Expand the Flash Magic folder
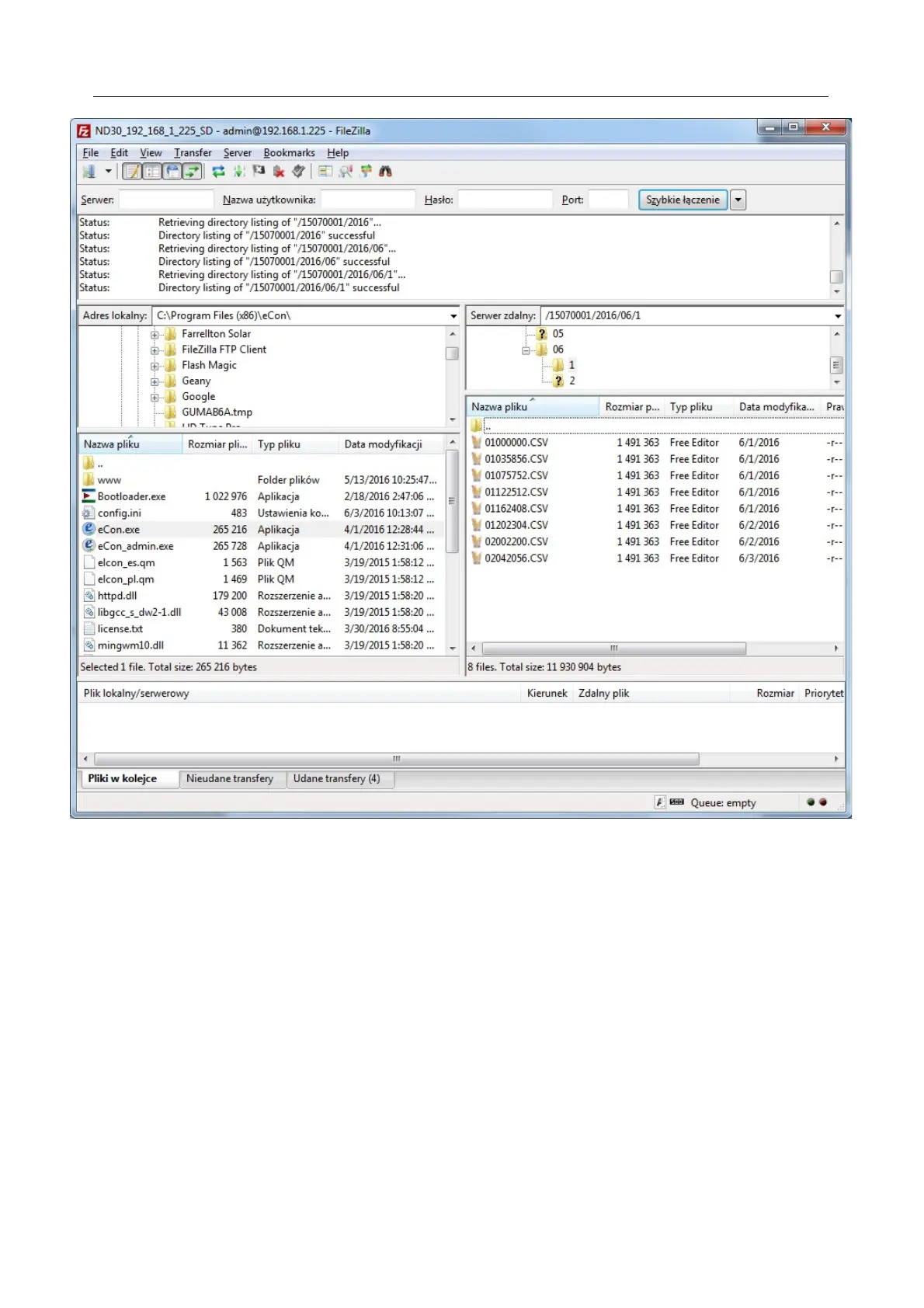924x1308 pixels. 155,366
